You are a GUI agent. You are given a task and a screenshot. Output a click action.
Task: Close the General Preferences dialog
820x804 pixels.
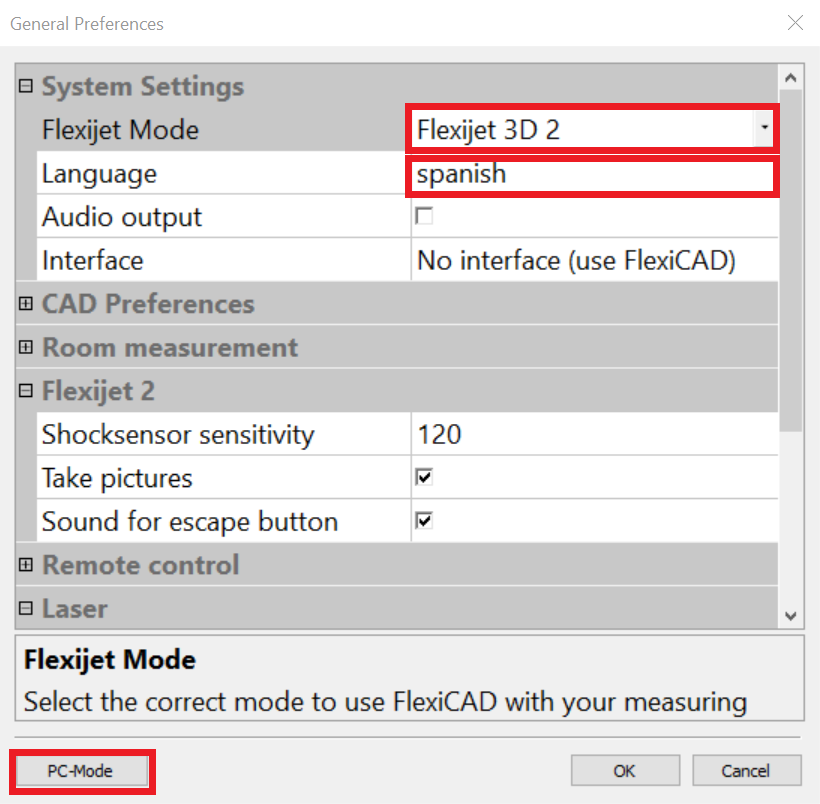click(795, 23)
